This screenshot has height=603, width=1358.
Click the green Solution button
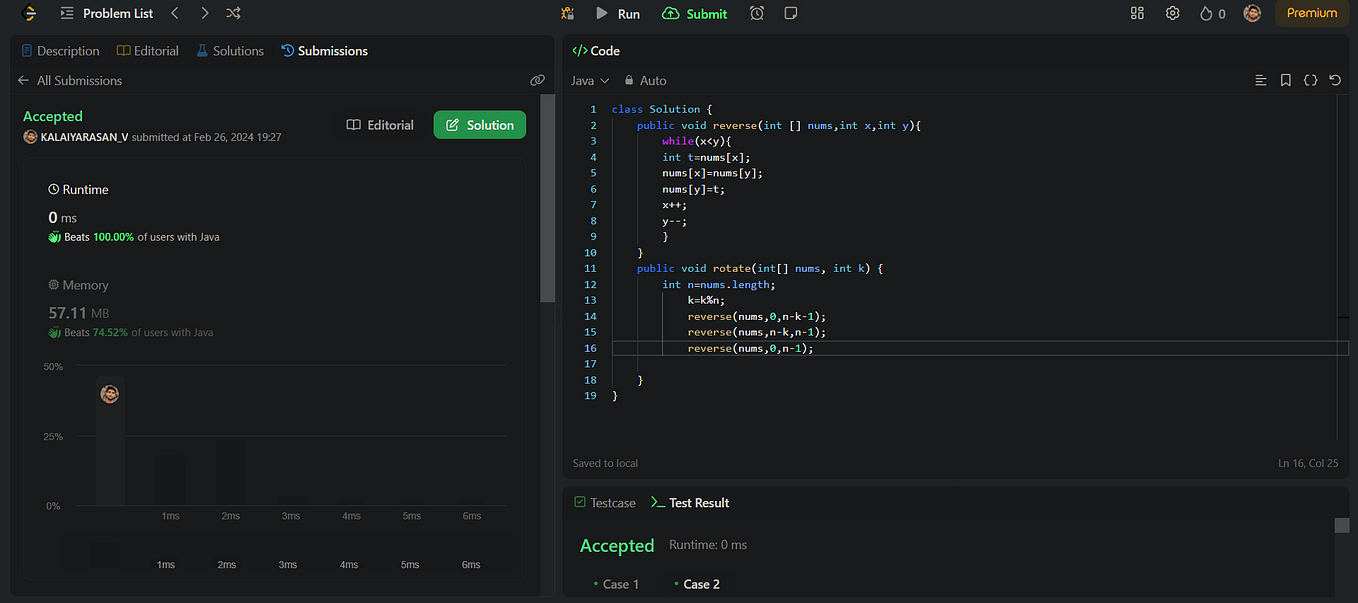(480, 125)
